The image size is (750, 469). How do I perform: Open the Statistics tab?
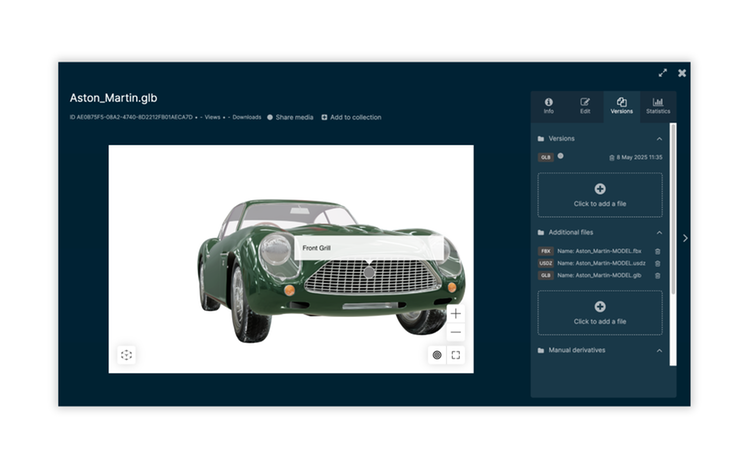[x=658, y=106]
